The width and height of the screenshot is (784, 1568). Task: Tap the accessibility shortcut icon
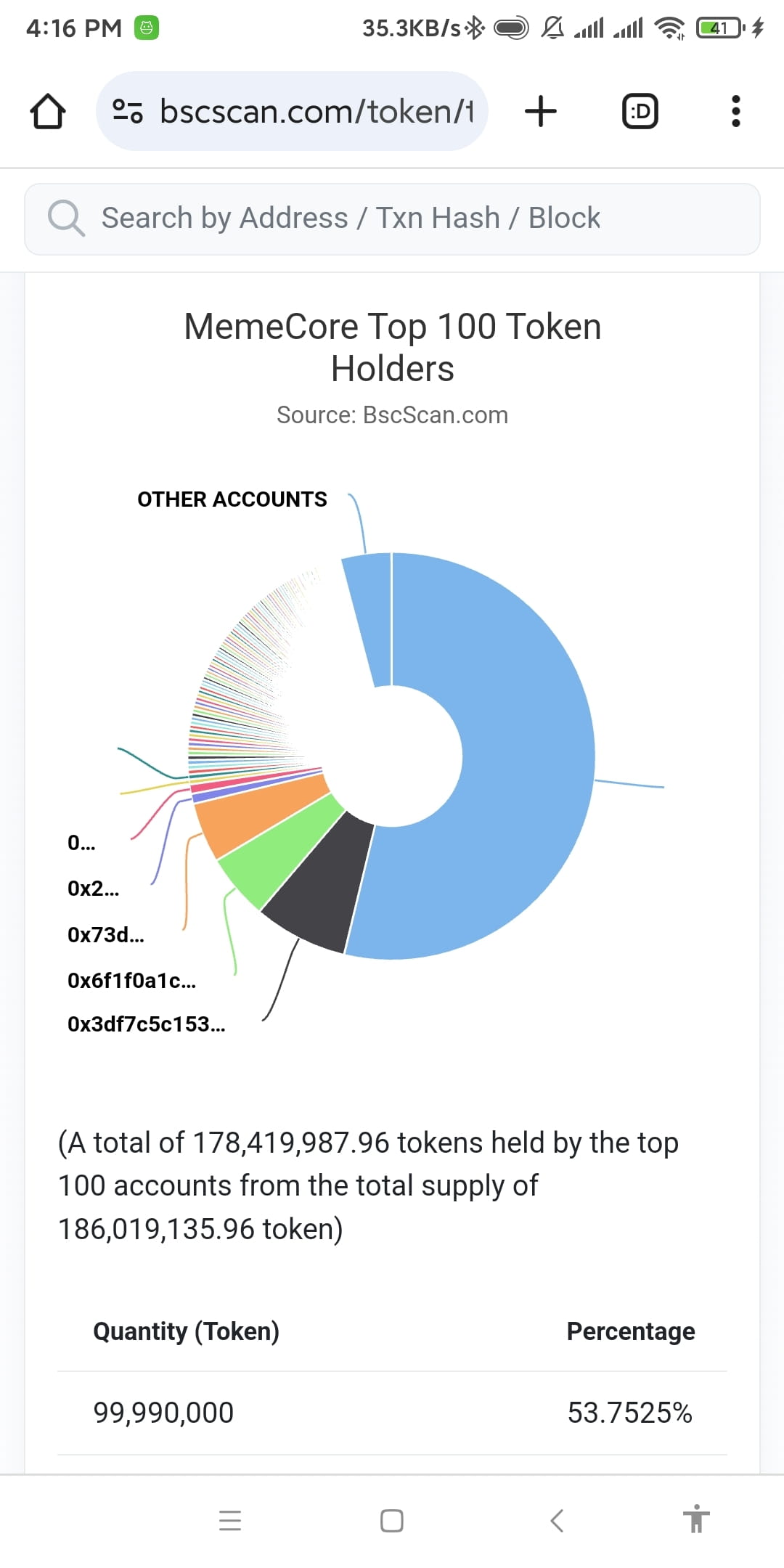(x=696, y=1519)
